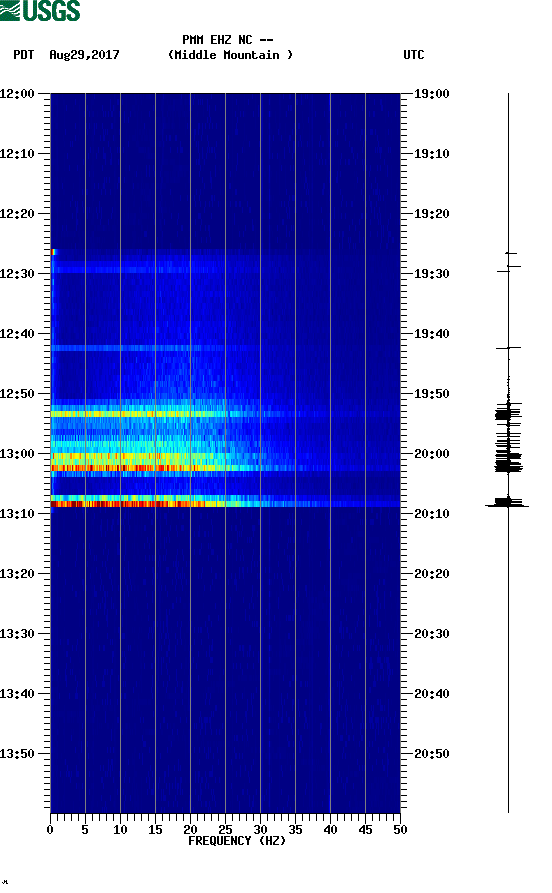Click the '20:20' UTC time label
This screenshot has height=893, width=552.
[x=432, y=574]
